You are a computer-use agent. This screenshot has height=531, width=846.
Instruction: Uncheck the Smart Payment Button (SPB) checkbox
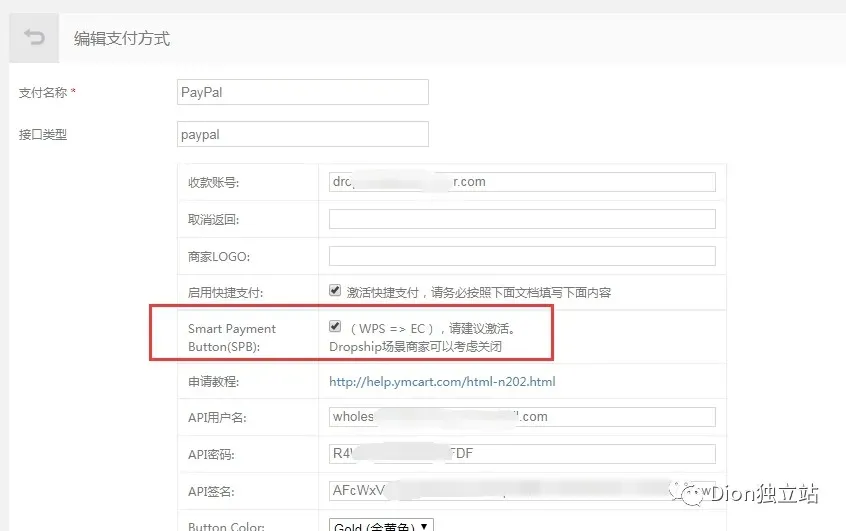(335, 327)
